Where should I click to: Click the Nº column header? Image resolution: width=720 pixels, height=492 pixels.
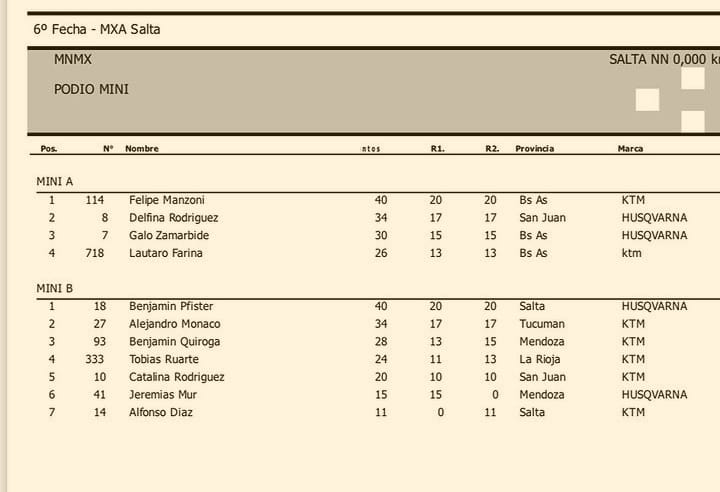(x=108, y=149)
